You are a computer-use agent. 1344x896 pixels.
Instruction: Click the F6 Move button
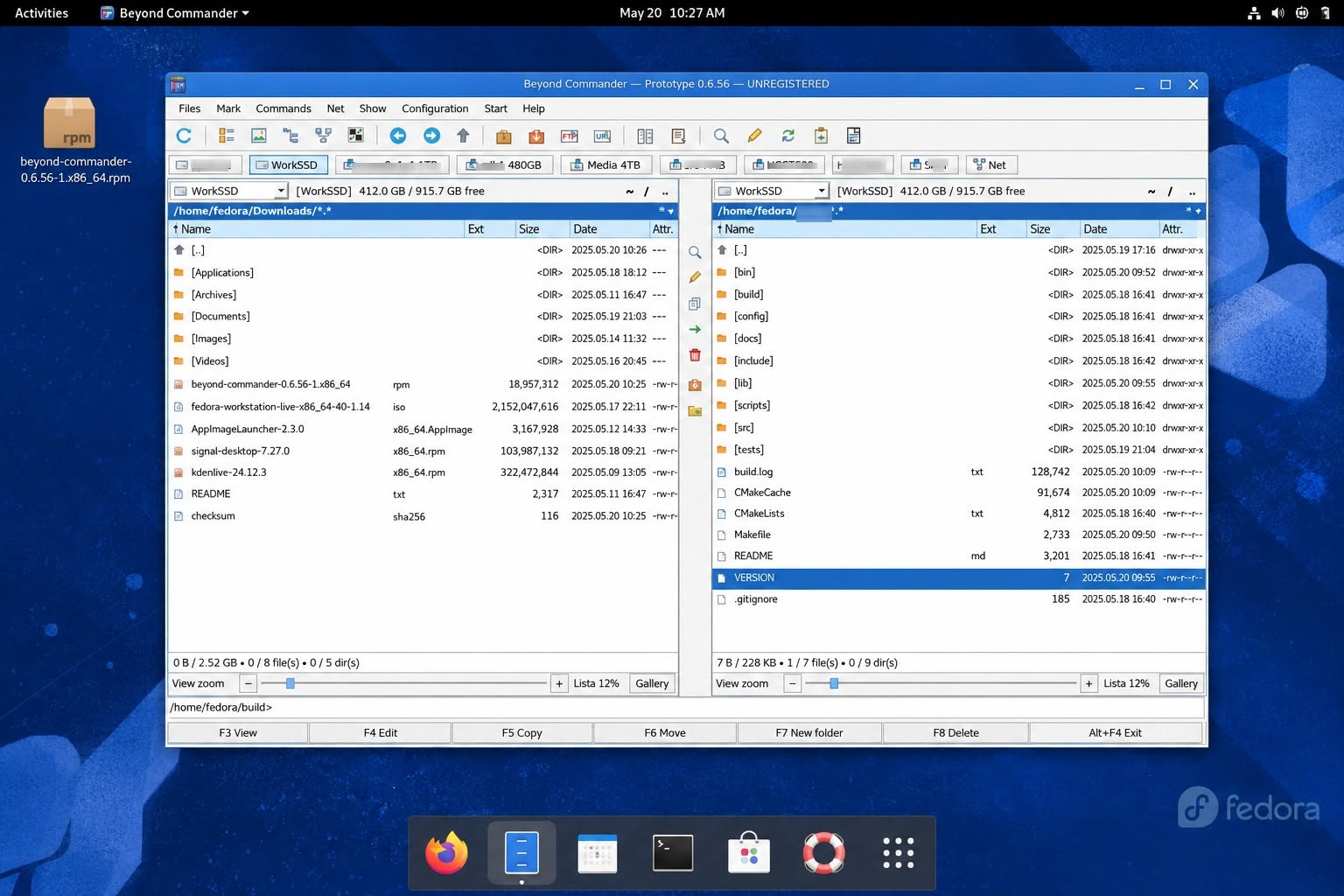665,732
